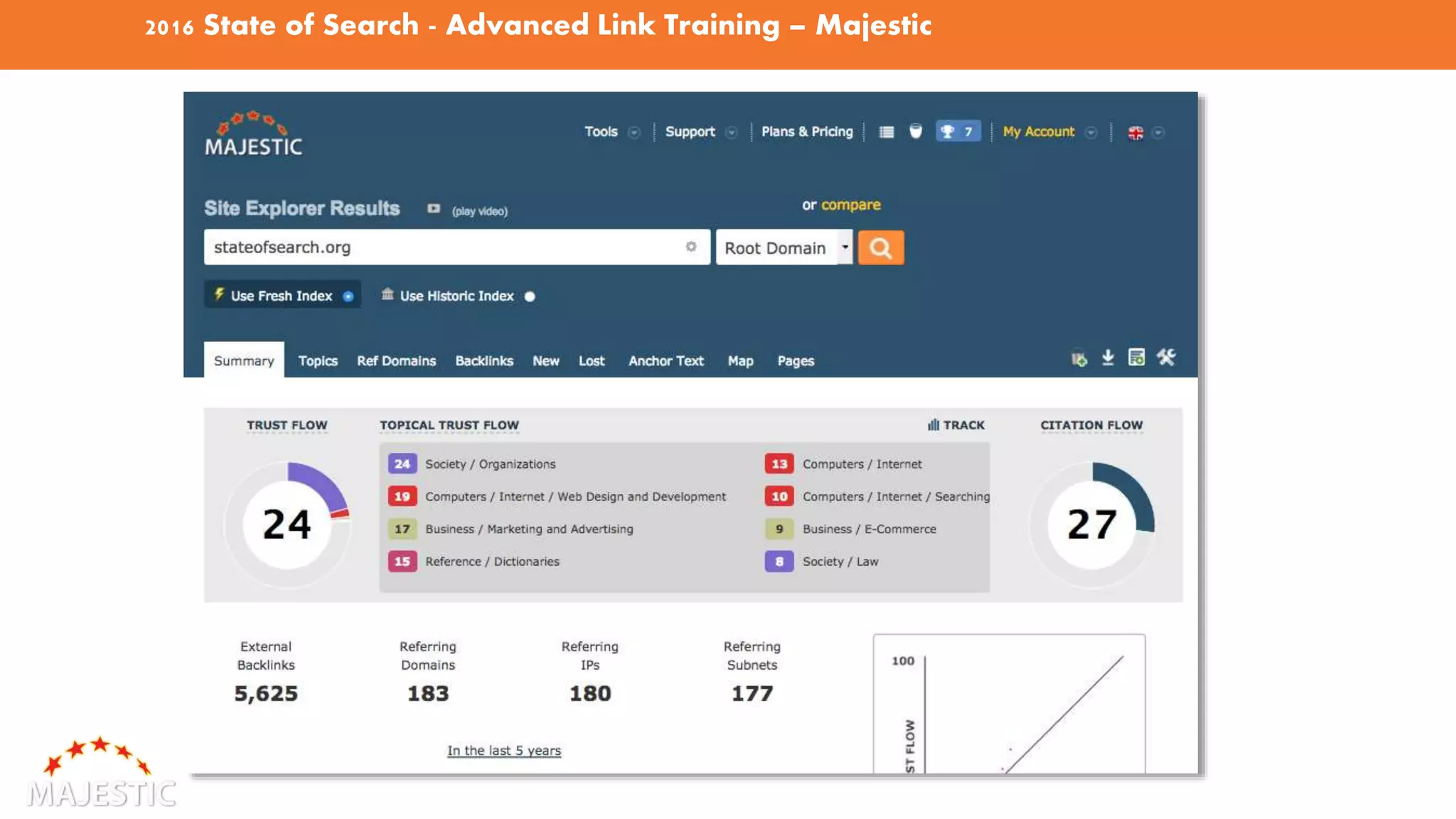Screen dimensions: 1456x819
Task: Open the list view icon in the top navigation
Action: (x=886, y=132)
